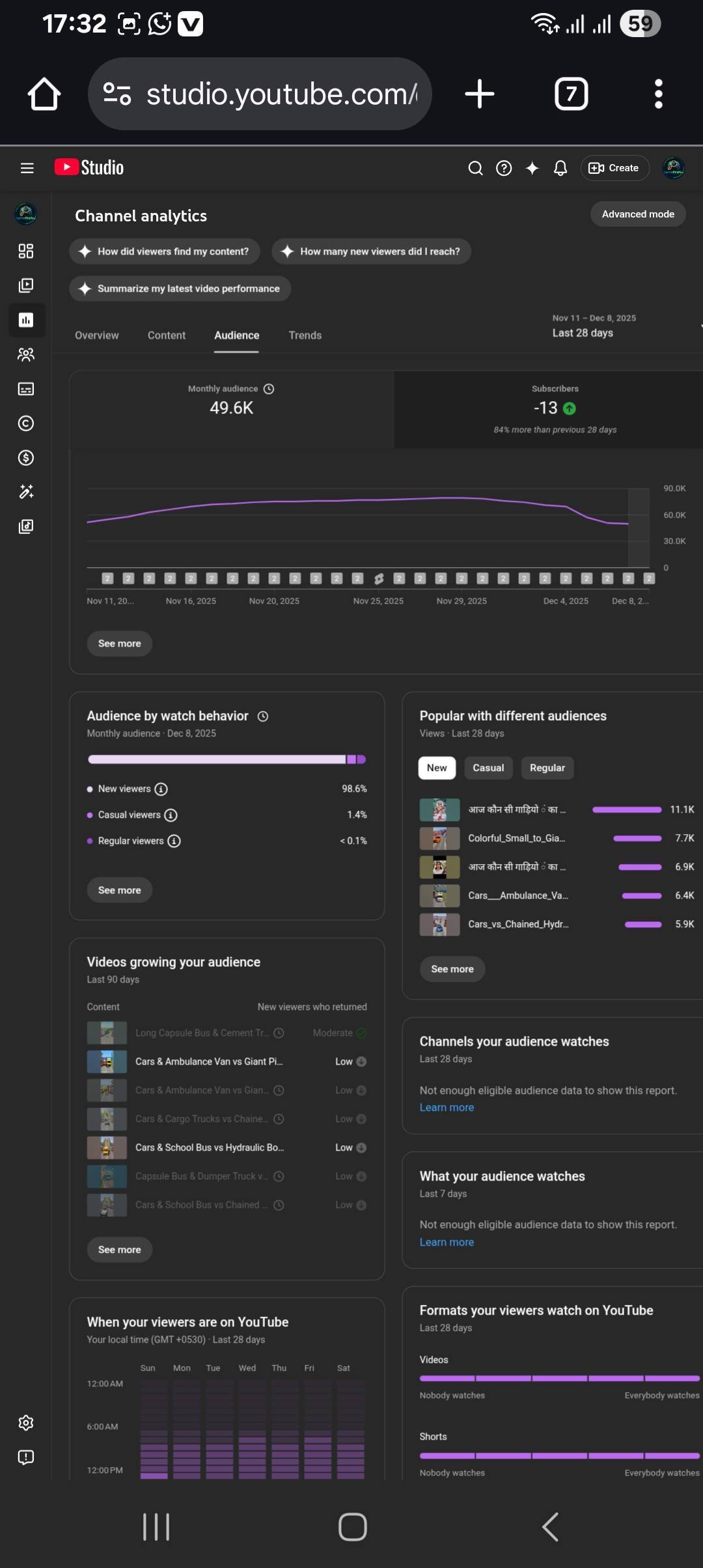Viewport: 703px width, 1568px height.
Task: Click Learn more under Channels your audience watches
Action: 447,1108
